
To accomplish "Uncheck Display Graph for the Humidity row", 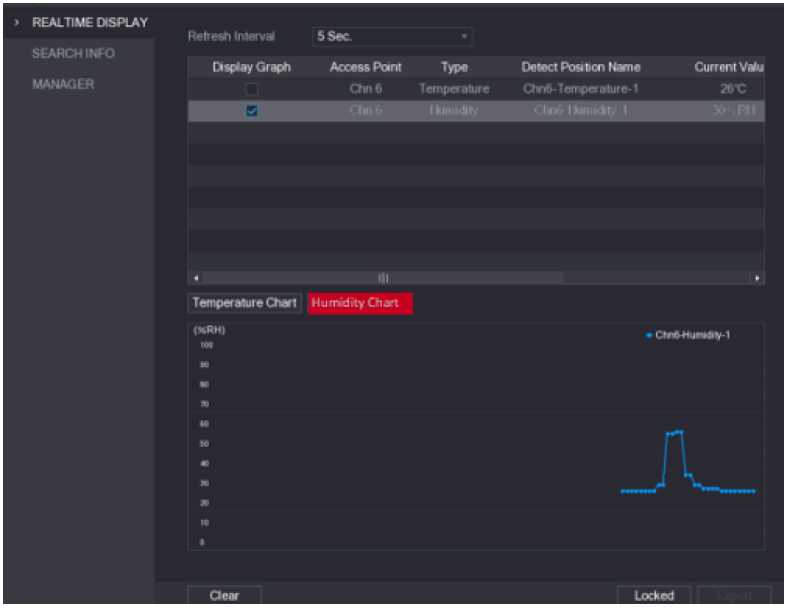I will tap(251, 110).
